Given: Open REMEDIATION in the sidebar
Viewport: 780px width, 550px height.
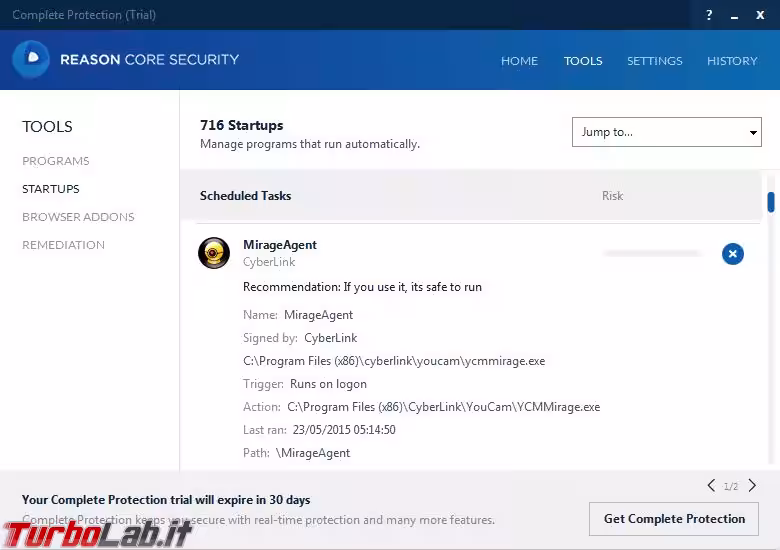Looking at the screenshot, I should point(63,245).
